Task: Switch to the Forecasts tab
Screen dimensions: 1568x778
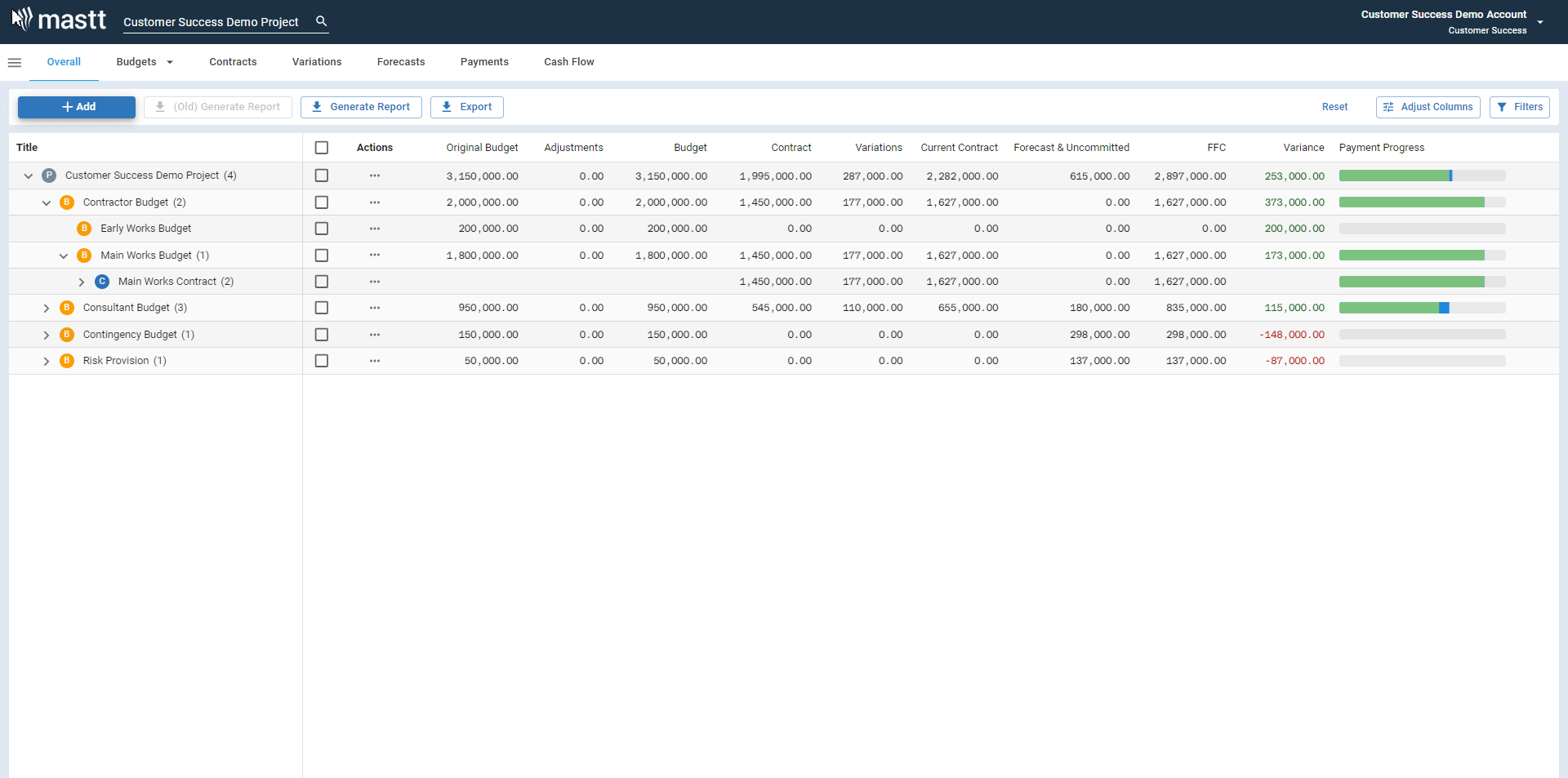Action: (401, 62)
